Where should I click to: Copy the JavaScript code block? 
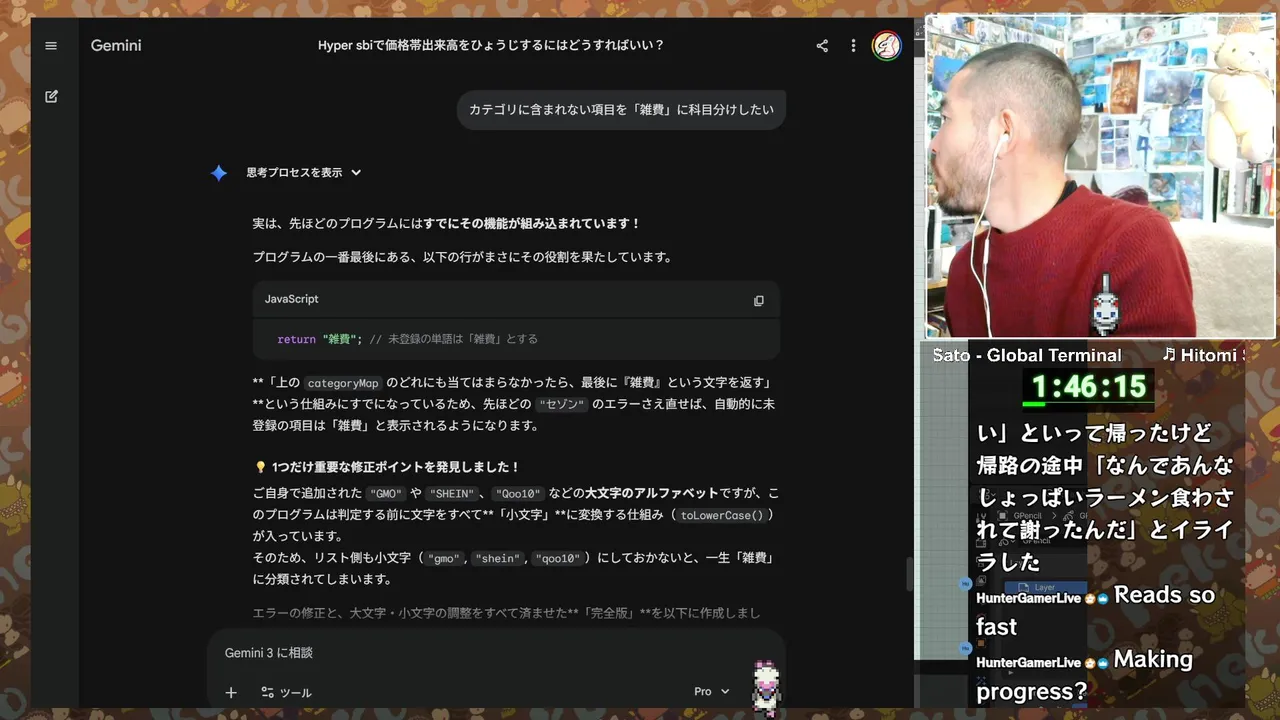759,300
